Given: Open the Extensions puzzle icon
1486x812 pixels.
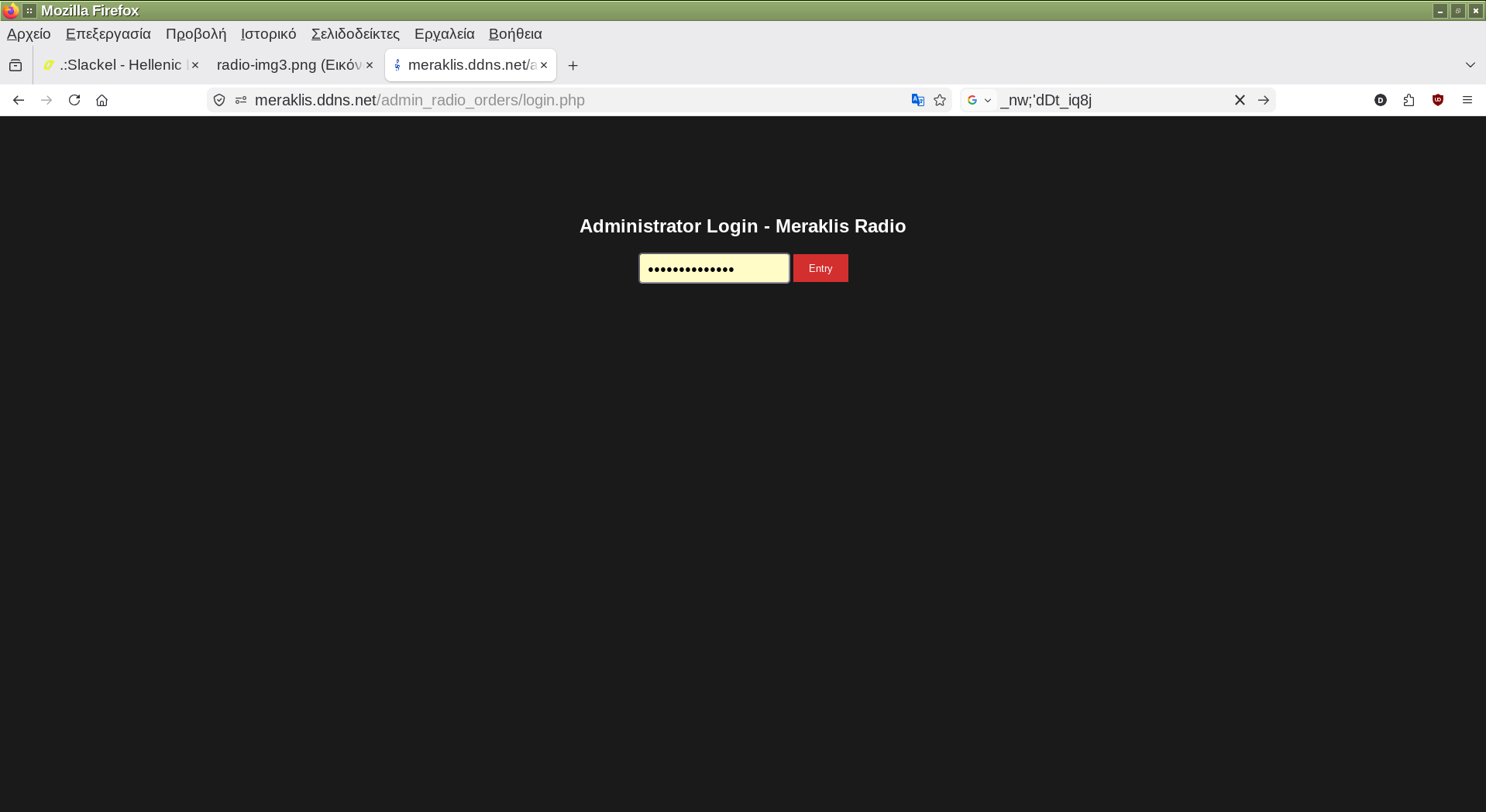Looking at the screenshot, I should 1409,100.
